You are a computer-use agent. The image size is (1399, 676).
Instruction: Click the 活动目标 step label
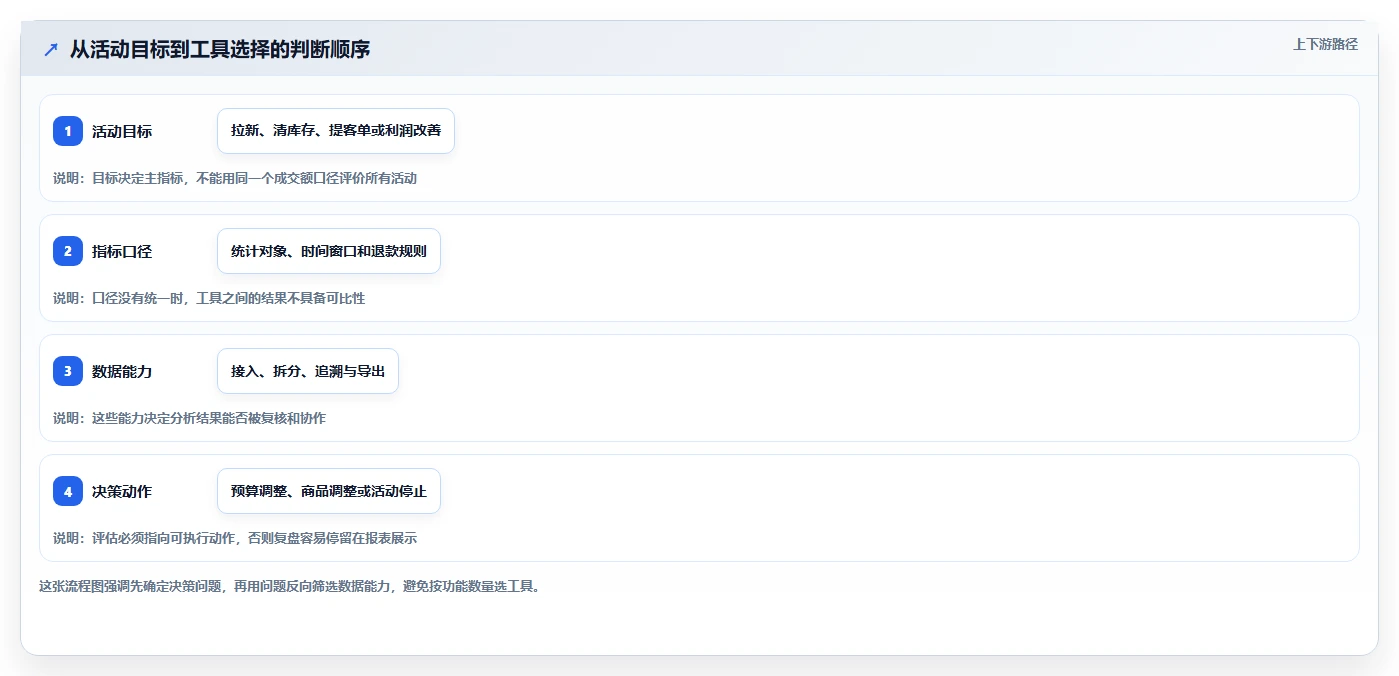pos(122,131)
